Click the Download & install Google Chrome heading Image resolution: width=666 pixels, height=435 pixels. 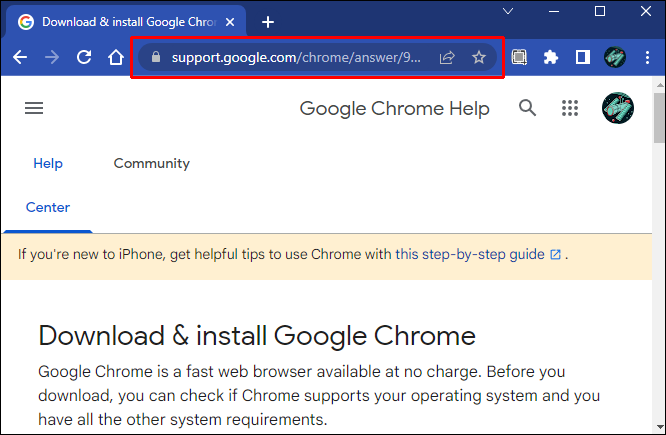[257, 336]
